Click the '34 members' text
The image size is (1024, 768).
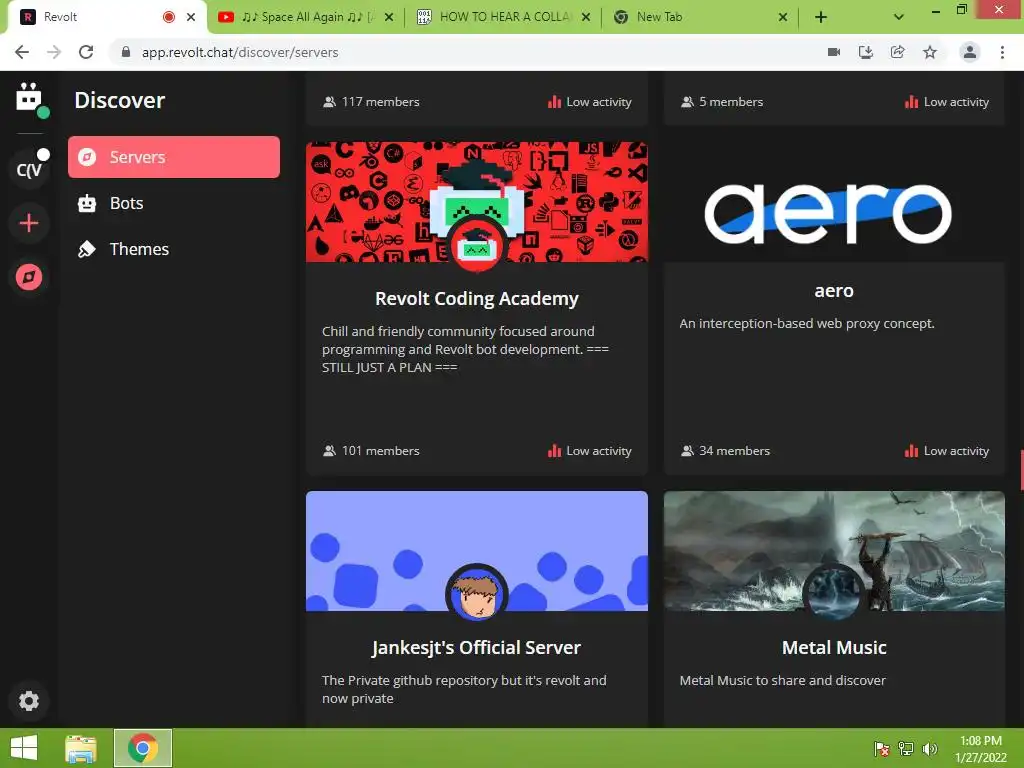[734, 451]
